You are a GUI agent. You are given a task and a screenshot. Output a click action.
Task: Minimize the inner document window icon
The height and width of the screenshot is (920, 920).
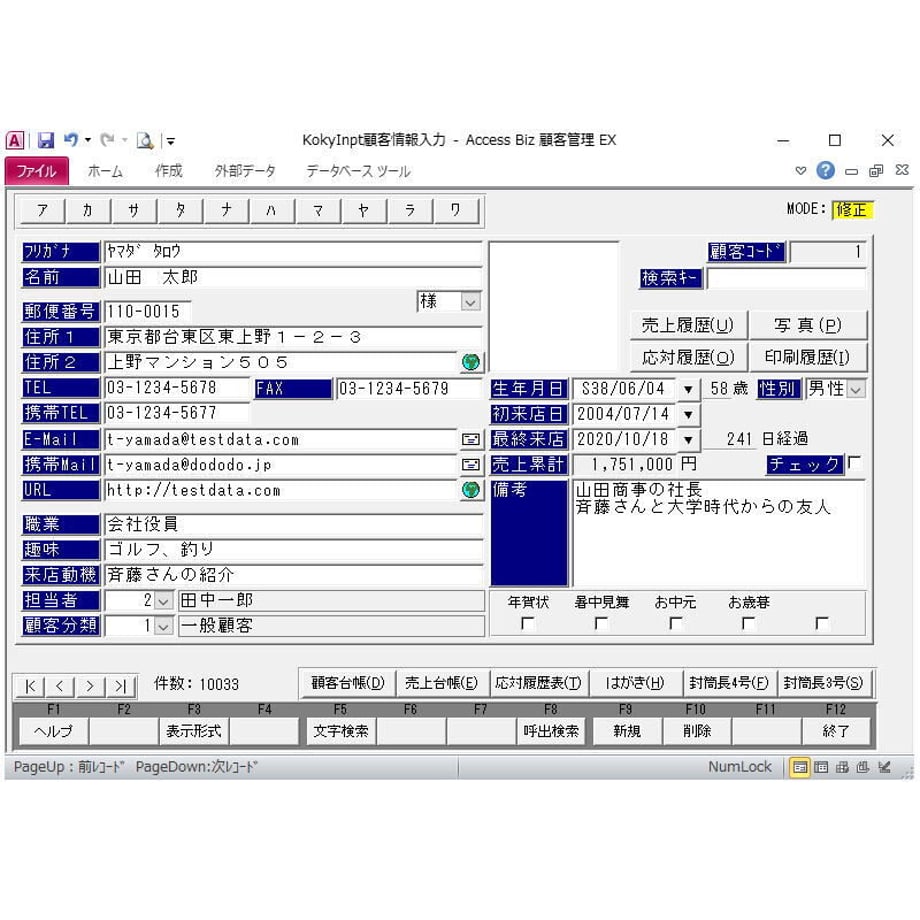(x=851, y=171)
